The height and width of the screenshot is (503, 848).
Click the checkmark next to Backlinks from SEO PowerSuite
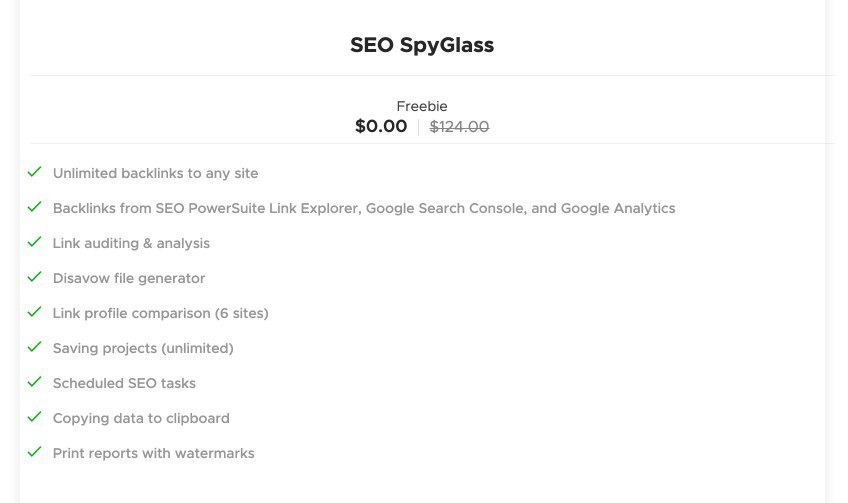tap(35, 207)
